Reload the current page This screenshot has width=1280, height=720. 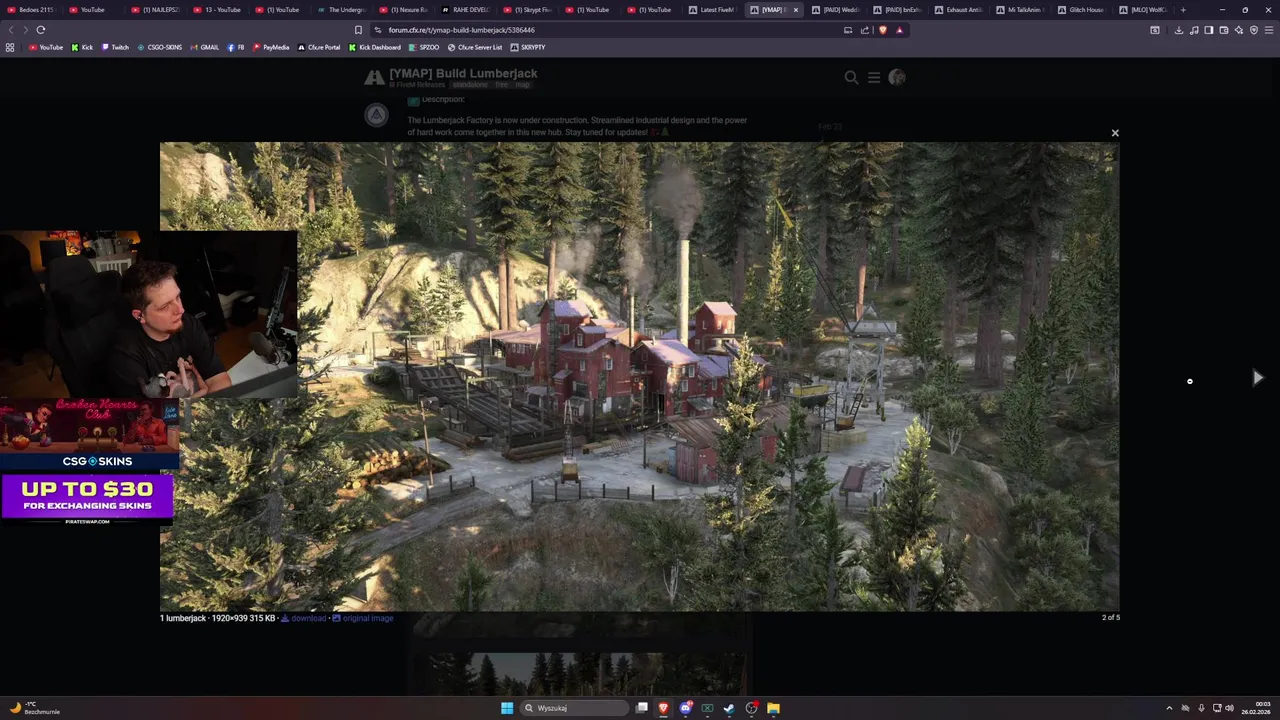click(41, 30)
